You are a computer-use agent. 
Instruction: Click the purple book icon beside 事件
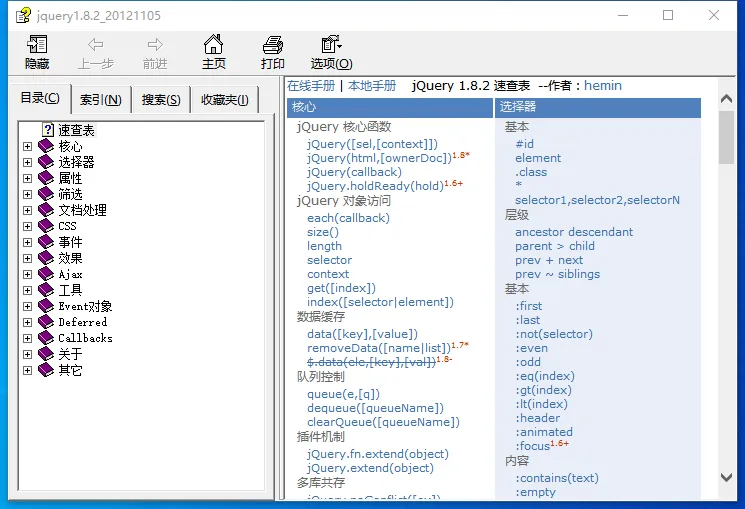(46, 242)
